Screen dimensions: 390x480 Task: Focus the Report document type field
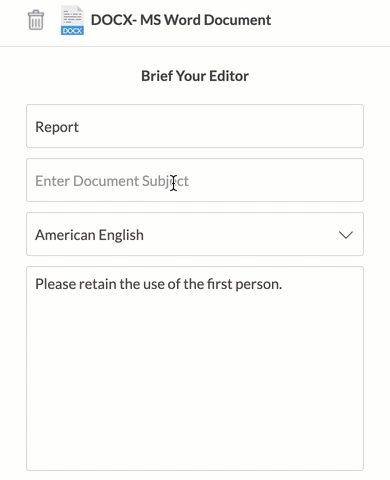pos(195,126)
